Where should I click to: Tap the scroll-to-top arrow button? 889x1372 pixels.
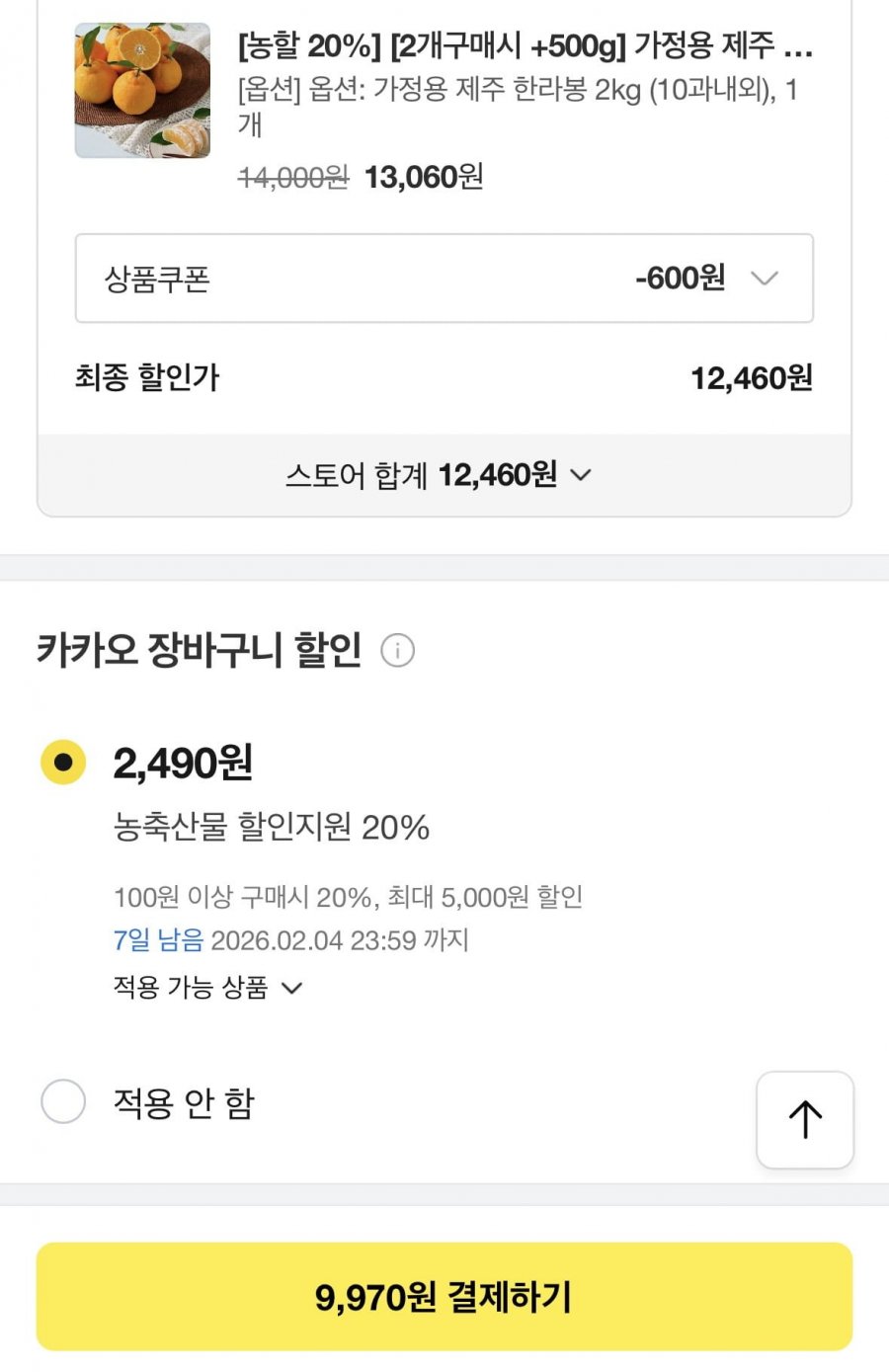point(805,1119)
